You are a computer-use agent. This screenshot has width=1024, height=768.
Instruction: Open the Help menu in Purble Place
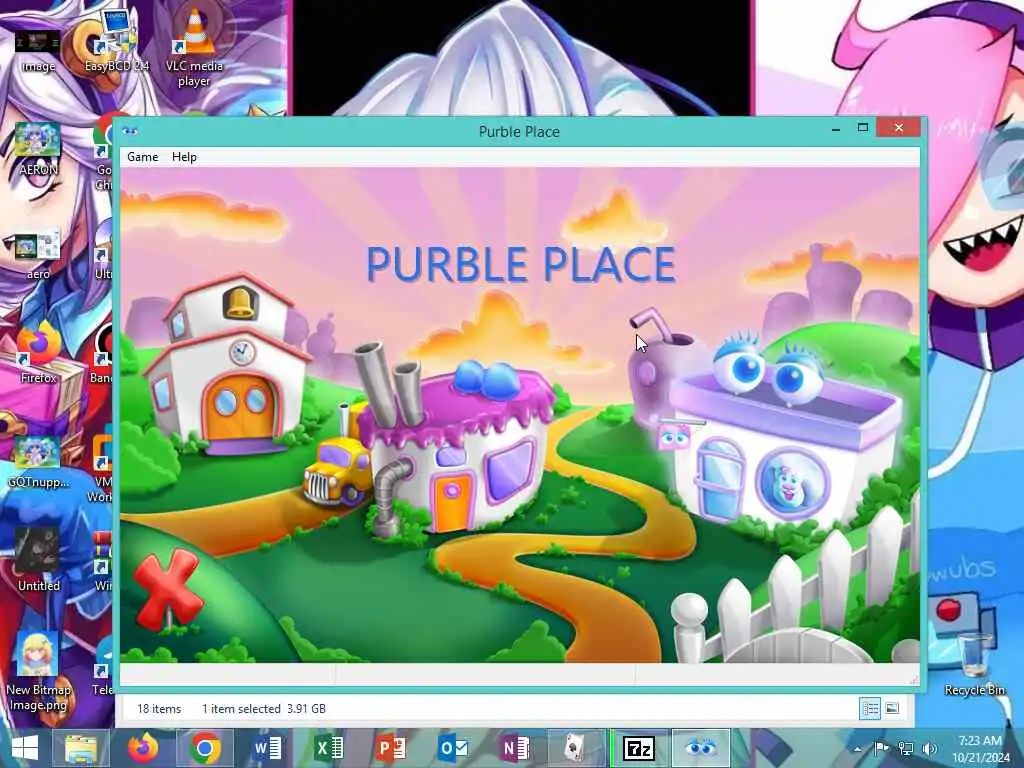coord(184,157)
